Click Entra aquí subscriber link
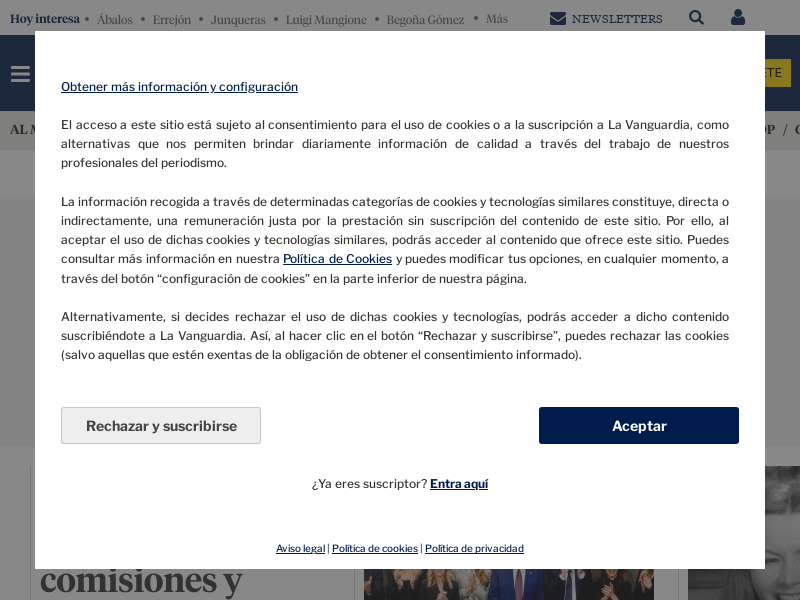 pos(459,484)
